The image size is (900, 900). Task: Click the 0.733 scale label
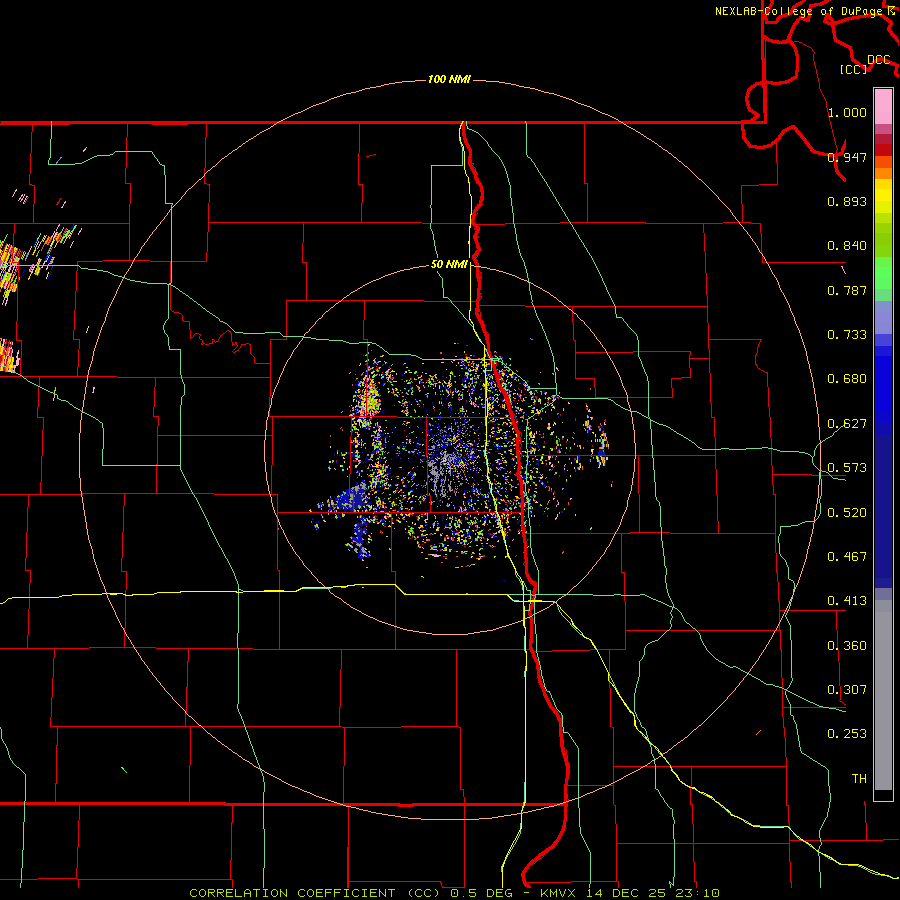pyautogui.click(x=847, y=335)
